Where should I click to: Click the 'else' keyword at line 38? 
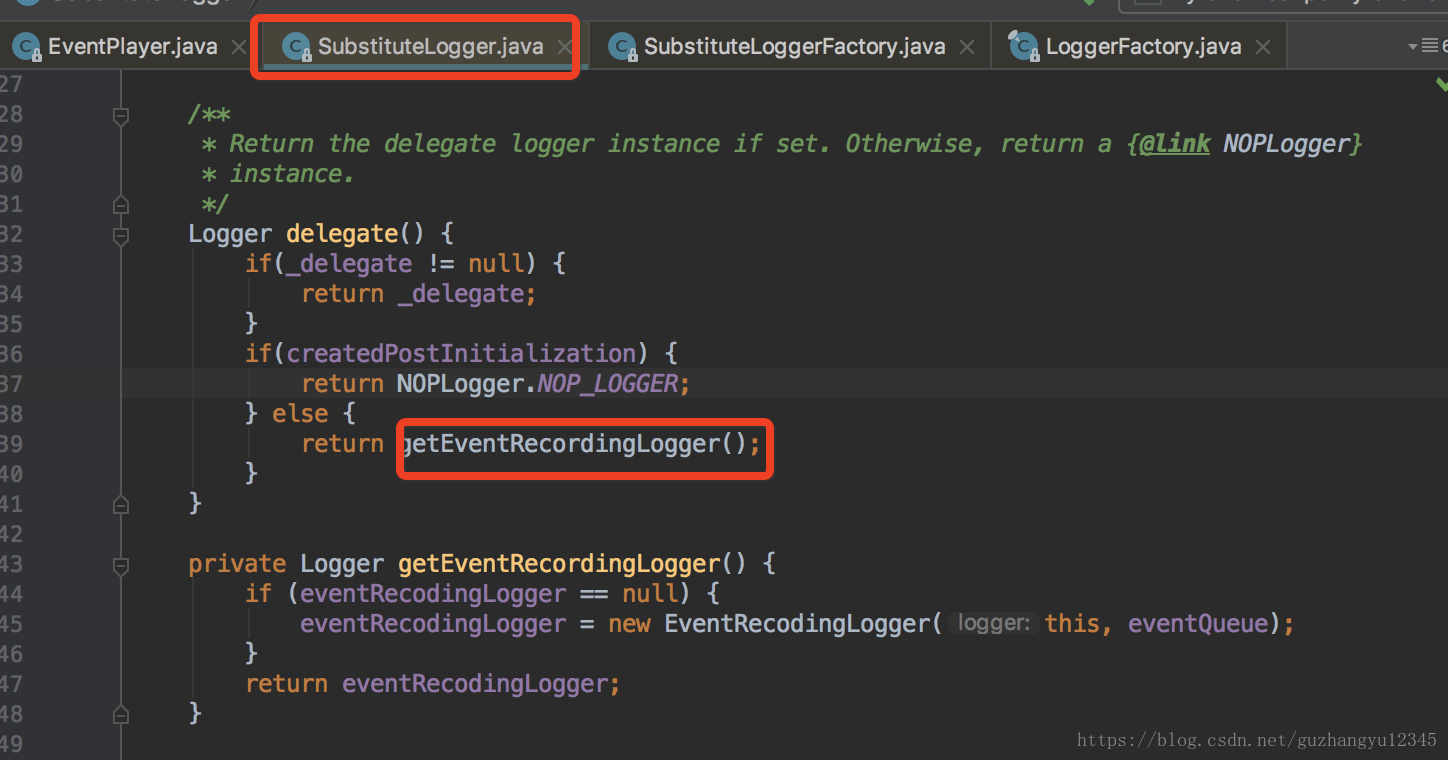click(300, 414)
